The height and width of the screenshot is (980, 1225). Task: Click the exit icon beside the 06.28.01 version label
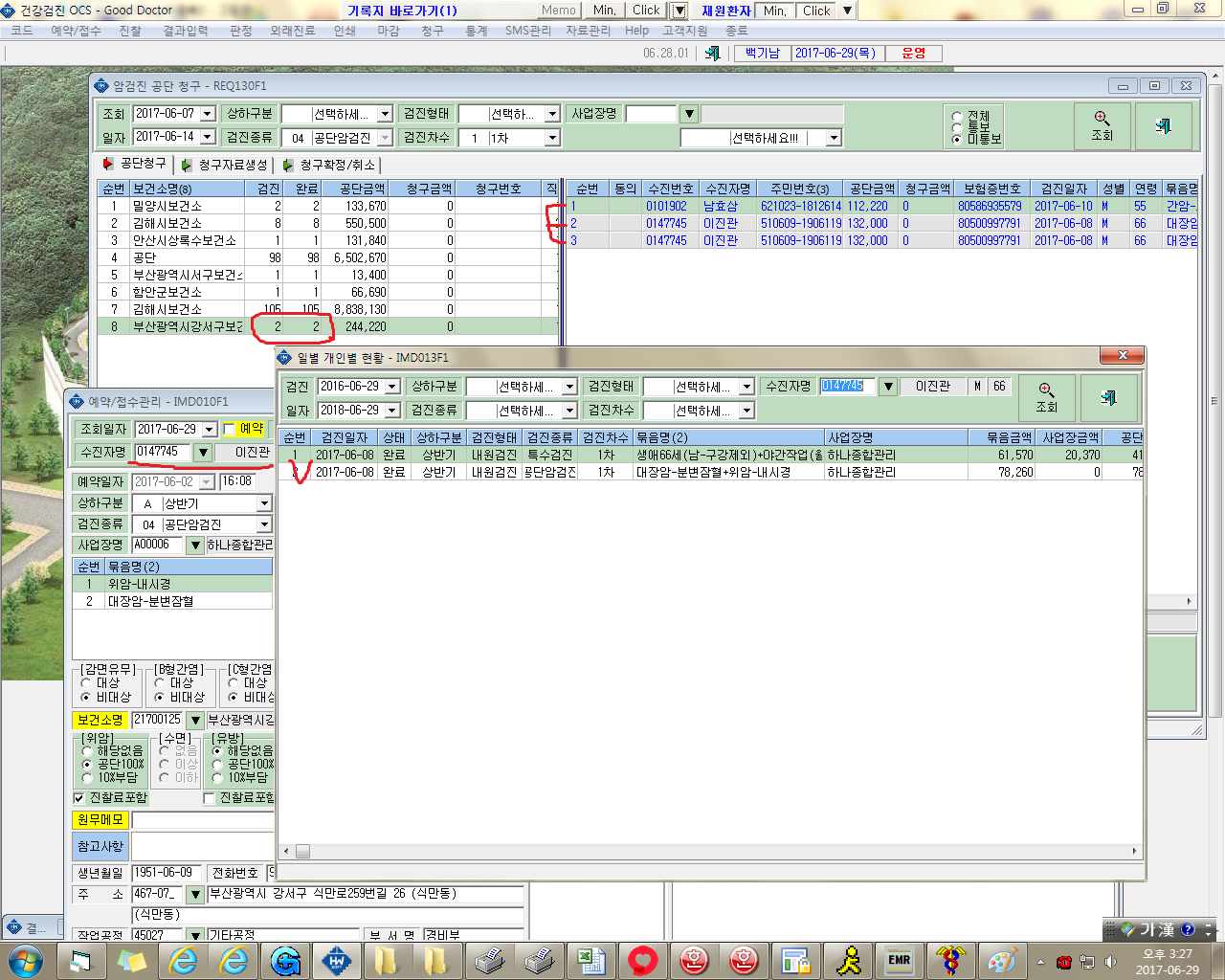pyautogui.click(x=712, y=54)
